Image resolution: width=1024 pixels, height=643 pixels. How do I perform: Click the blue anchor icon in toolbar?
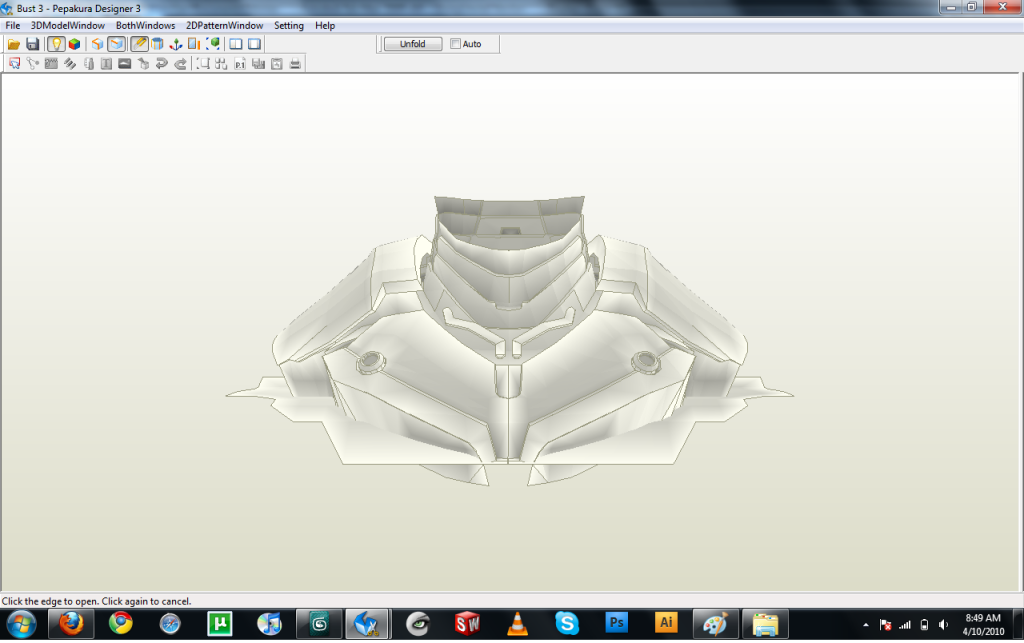(175, 44)
